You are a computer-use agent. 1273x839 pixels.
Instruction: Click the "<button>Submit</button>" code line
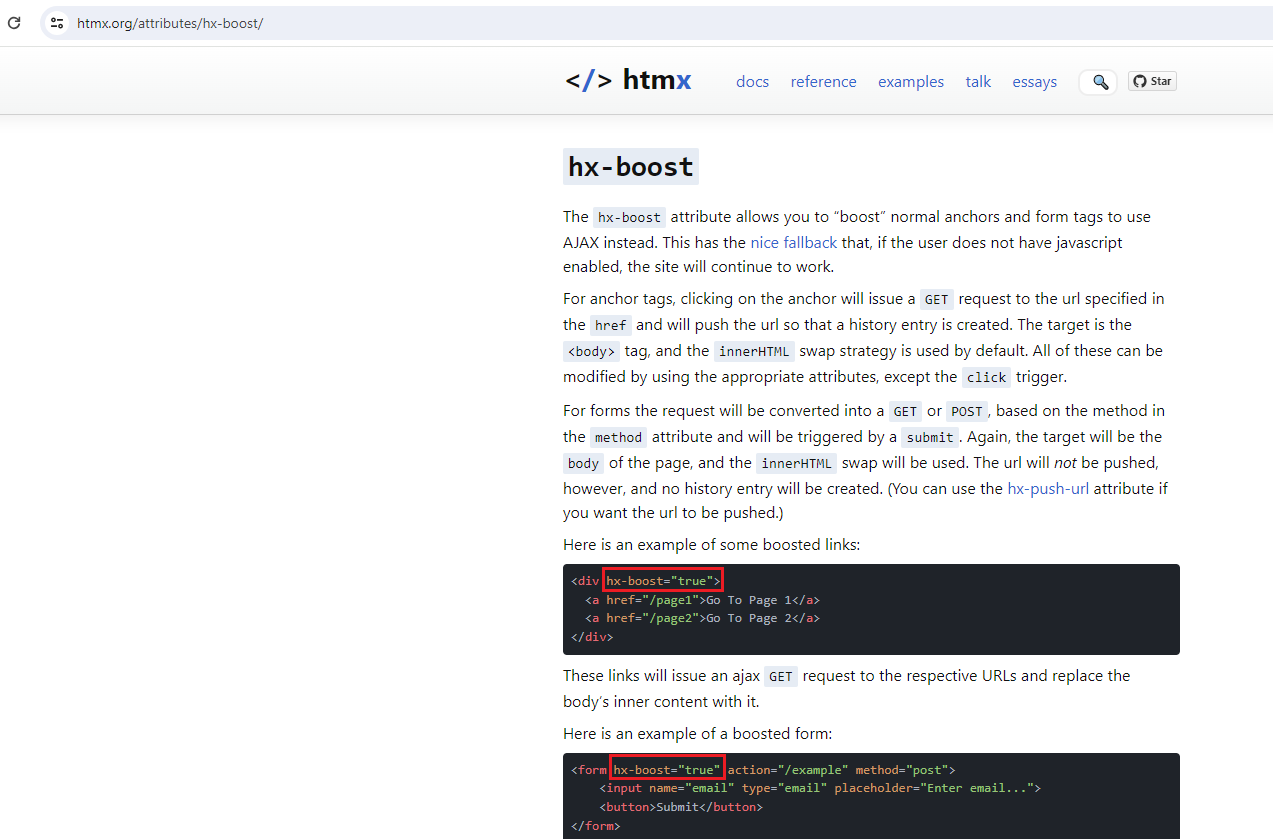[681, 806]
